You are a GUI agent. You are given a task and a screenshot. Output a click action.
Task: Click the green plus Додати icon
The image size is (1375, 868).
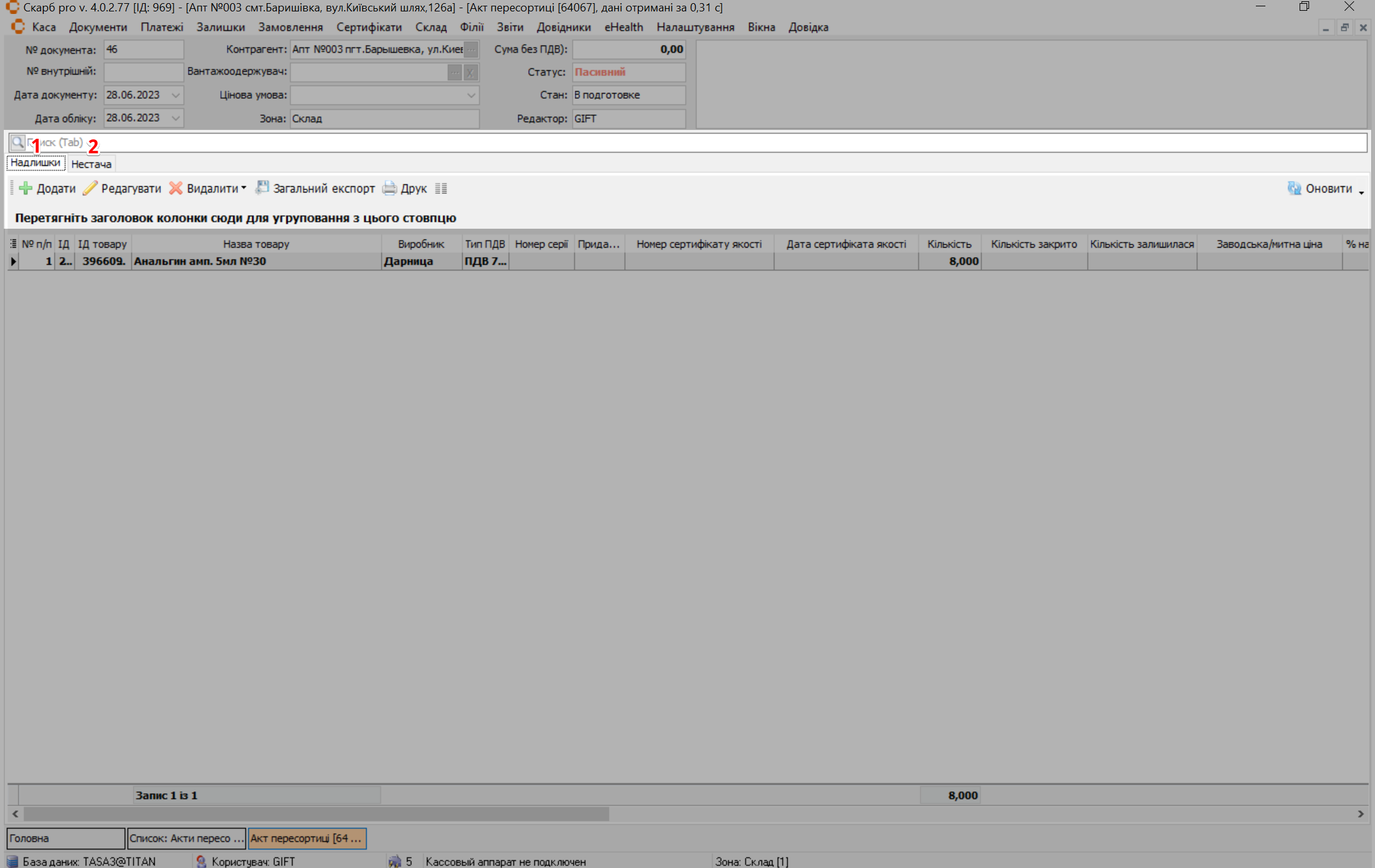26,188
